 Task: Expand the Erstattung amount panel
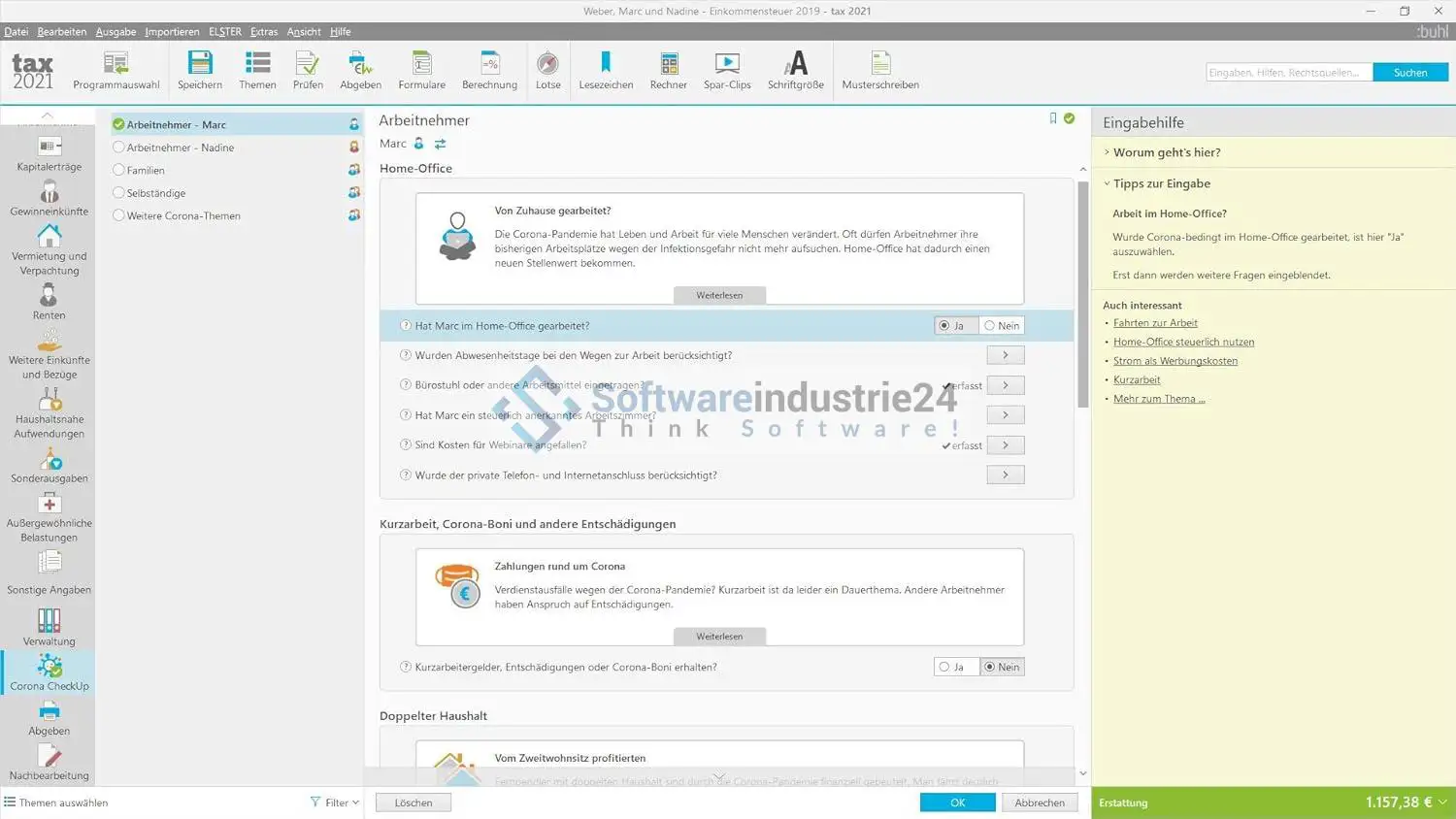(x=1442, y=803)
